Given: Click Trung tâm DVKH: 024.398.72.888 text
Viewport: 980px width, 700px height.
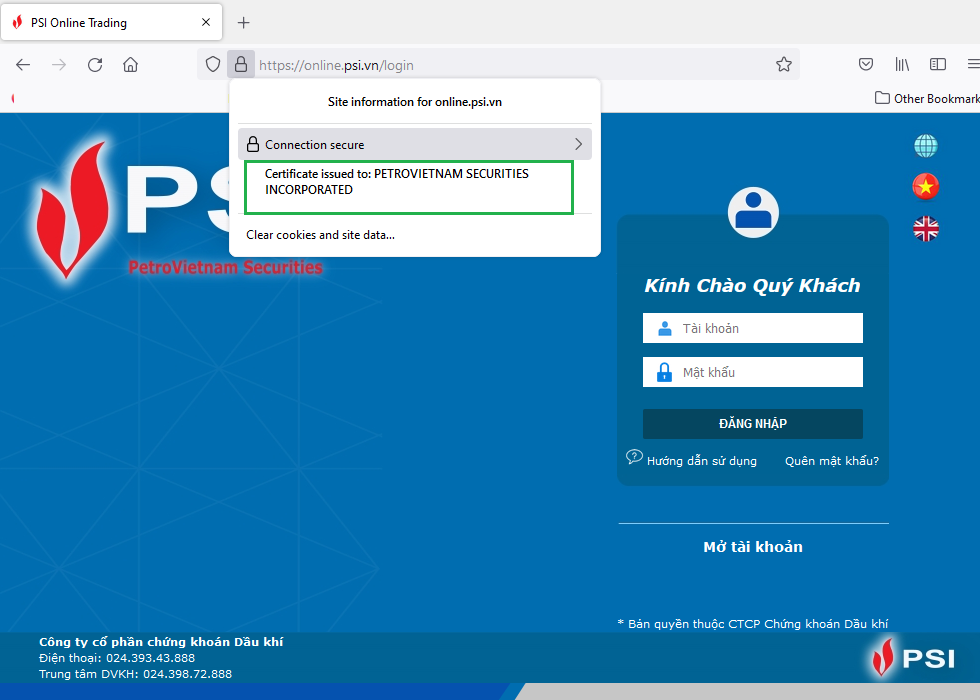Looking at the screenshot, I should click(x=136, y=674).
